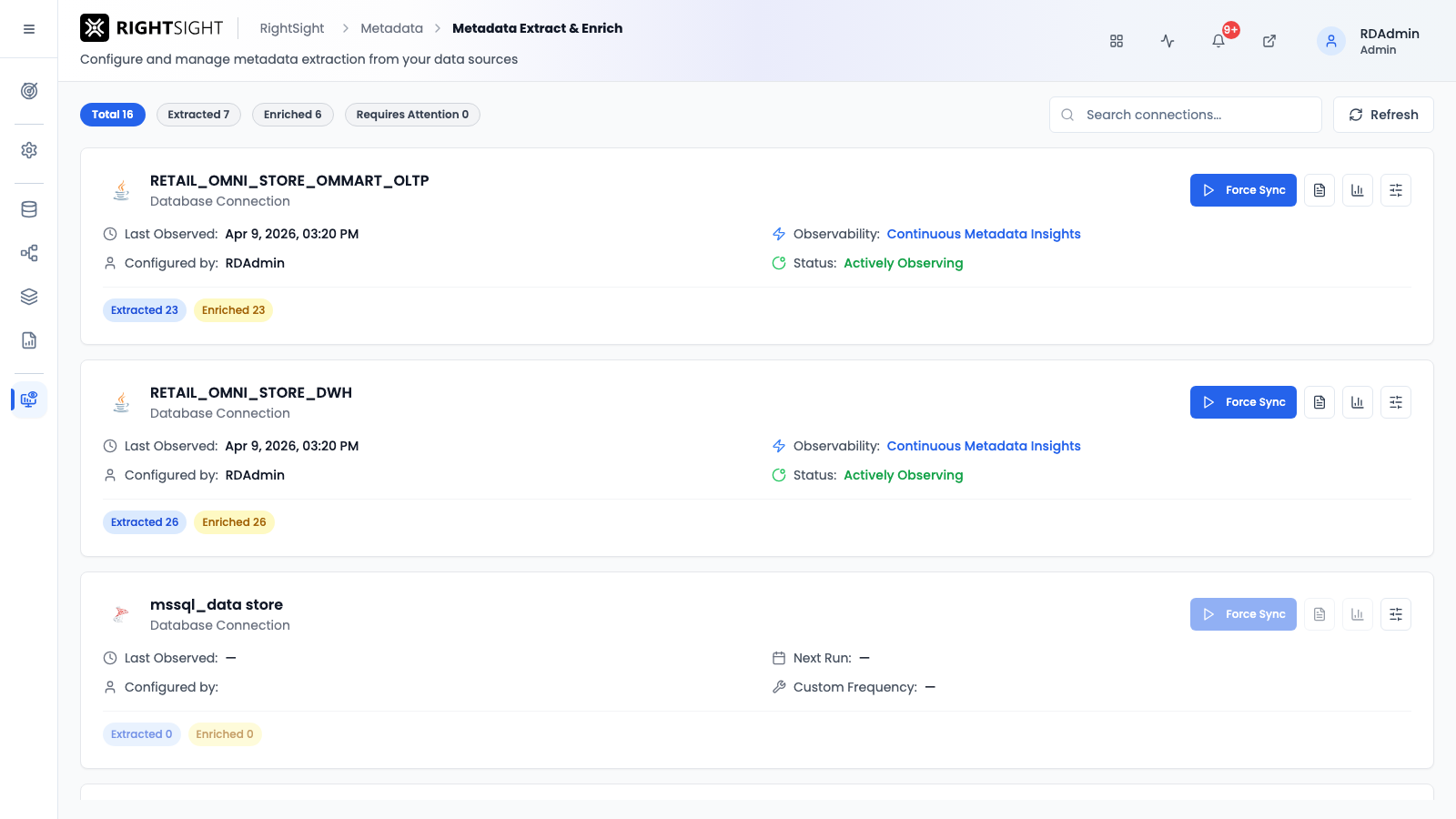Click Java icon of RETAIL_OMNI_STORE_OMMART_OLTP
1456x819 pixels.
tap(121, 190)
